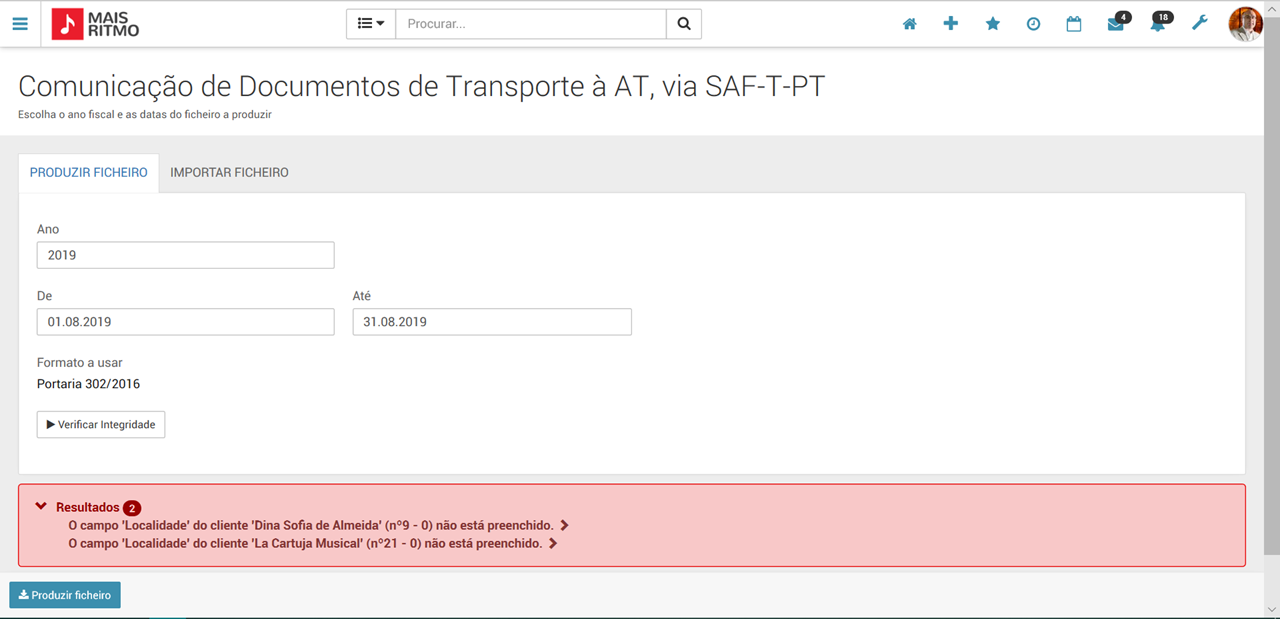
Task: Collapse the Resultados panel chevron
Action: point(41,507)
